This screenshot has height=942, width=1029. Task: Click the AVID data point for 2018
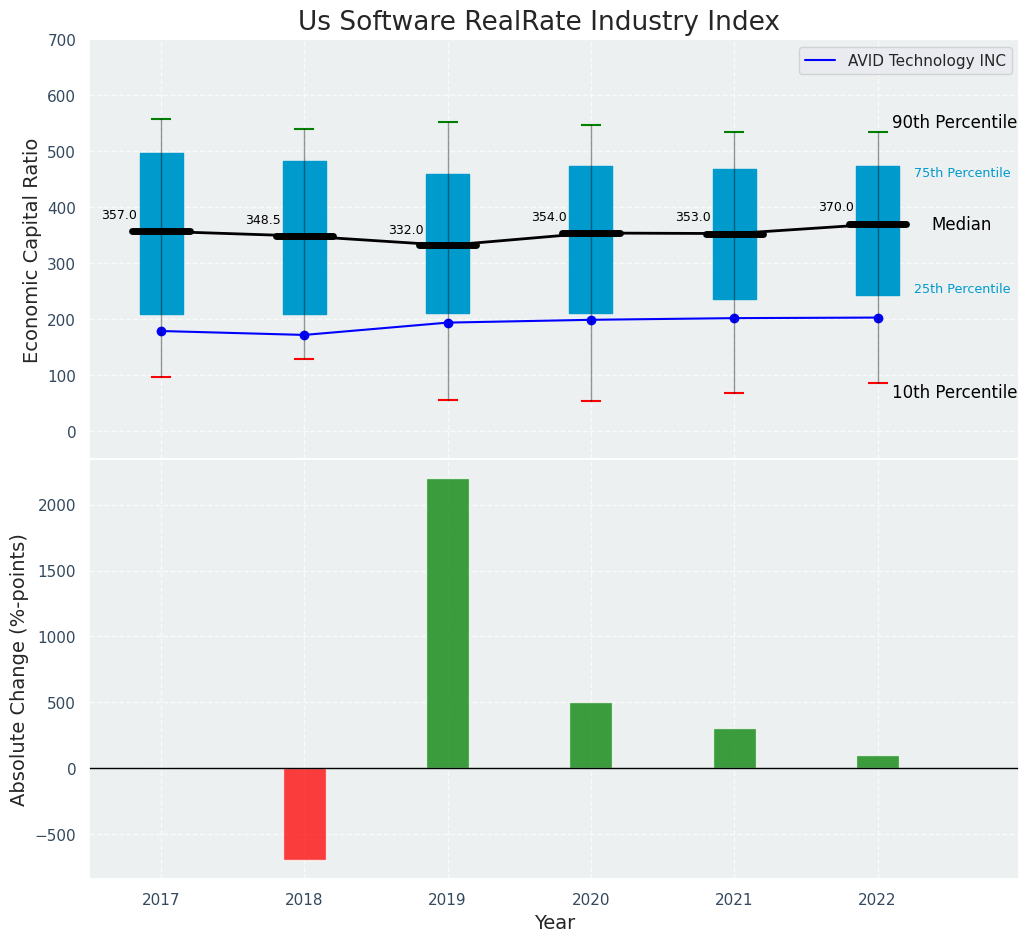(x=304, y=335)
